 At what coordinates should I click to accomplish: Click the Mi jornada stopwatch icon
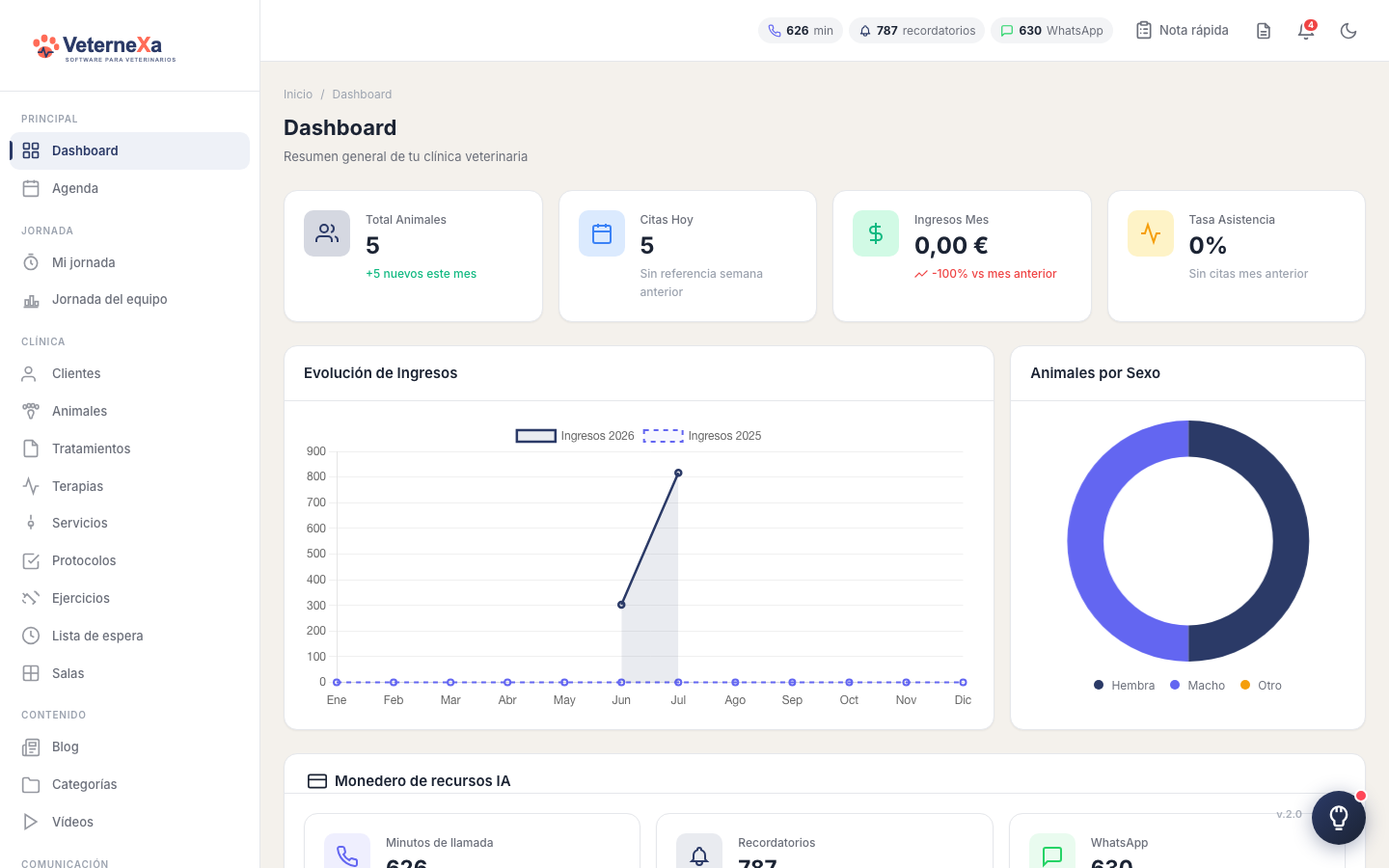coord(31,262)
